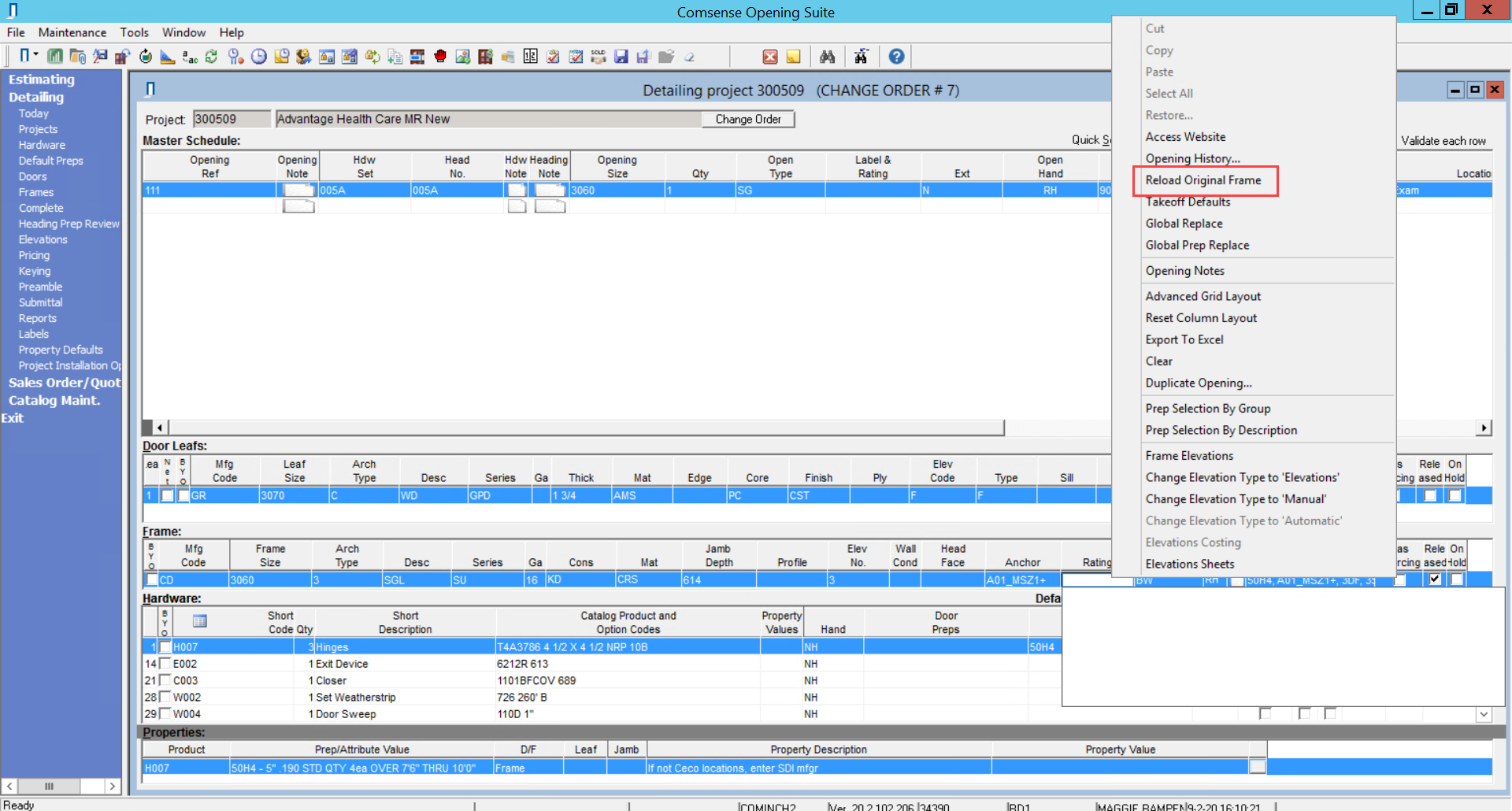Click left panel horizontal scrollbar thumb

49,786
